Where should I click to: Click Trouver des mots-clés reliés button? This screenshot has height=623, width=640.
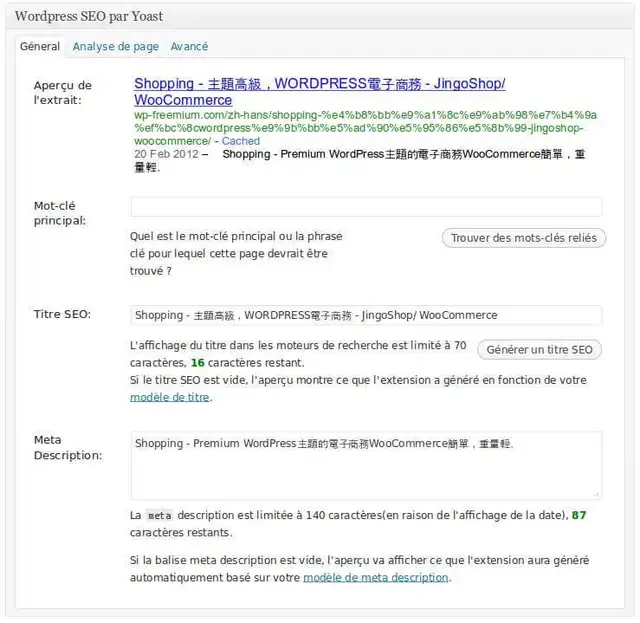coord(524,238)
